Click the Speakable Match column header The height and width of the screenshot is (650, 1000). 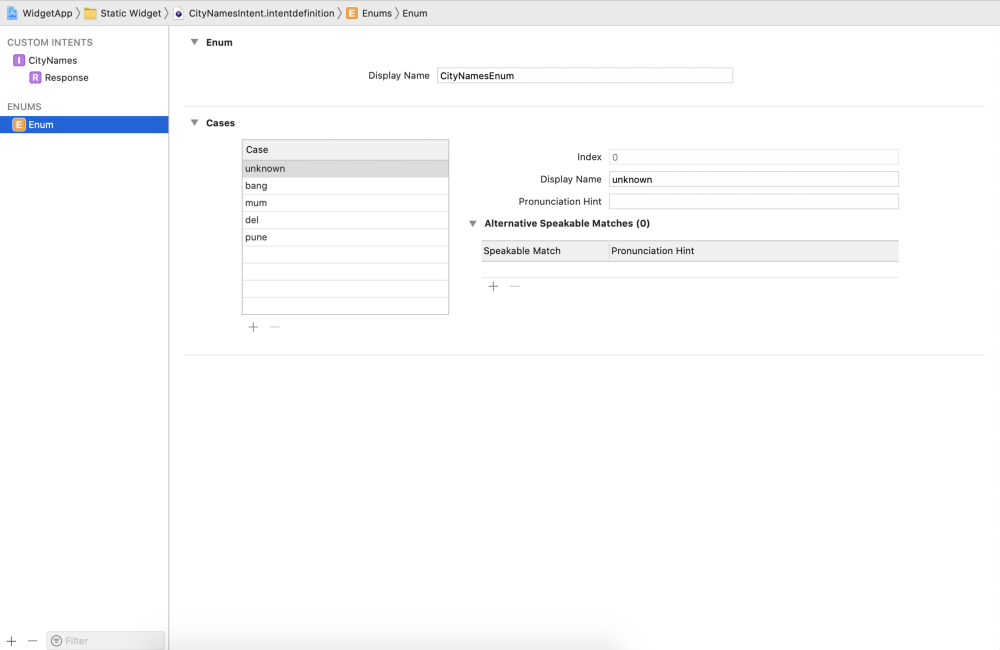[x=545, y=251]
